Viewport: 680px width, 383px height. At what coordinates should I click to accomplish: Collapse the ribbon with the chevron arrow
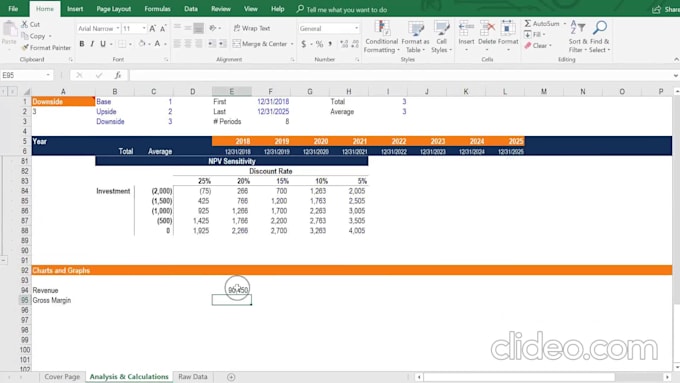[x=676, y=59]
